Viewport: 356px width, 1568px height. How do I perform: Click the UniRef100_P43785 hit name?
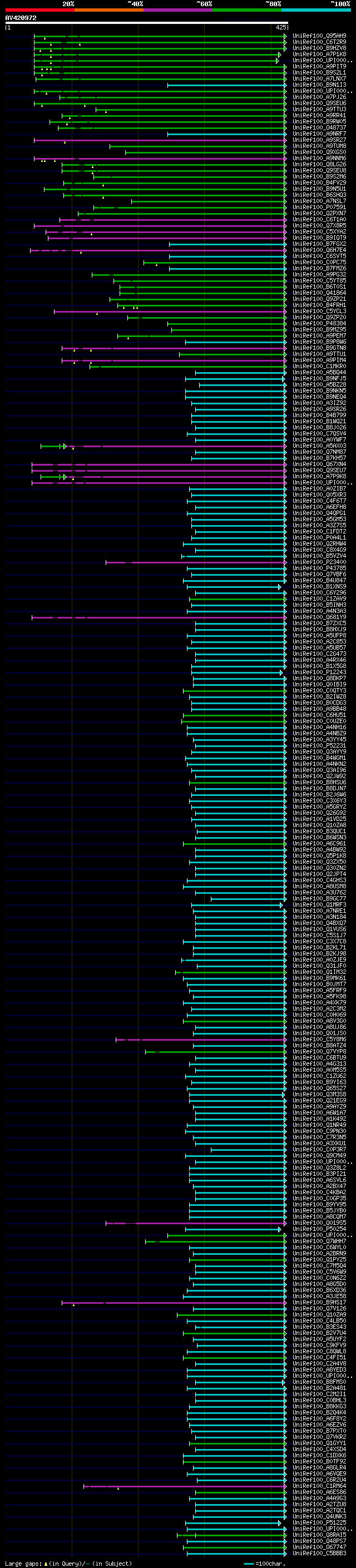(319, 568)
